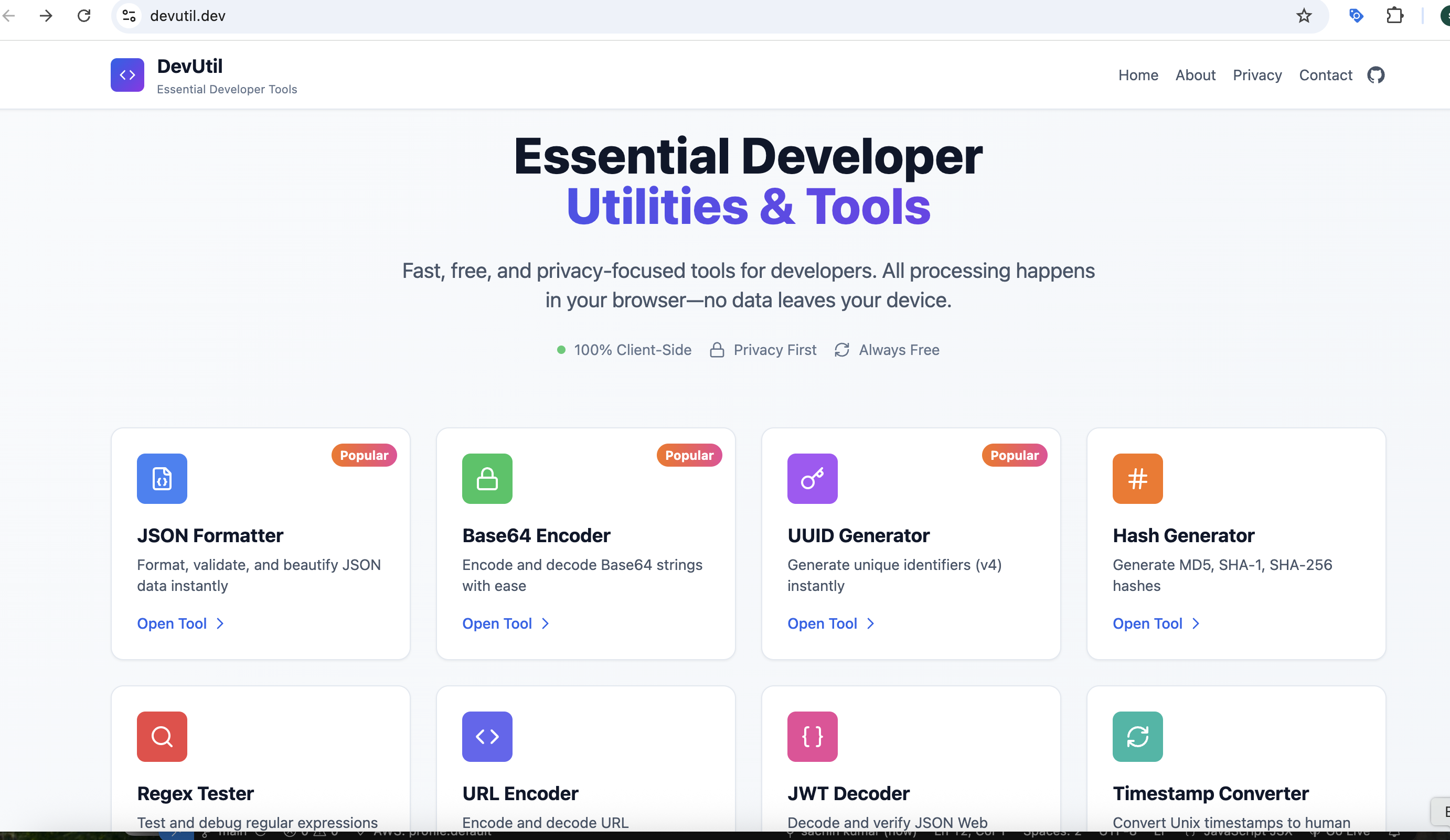
Task: Open site information settings in the address bar
Action: [x=129, y=16]
